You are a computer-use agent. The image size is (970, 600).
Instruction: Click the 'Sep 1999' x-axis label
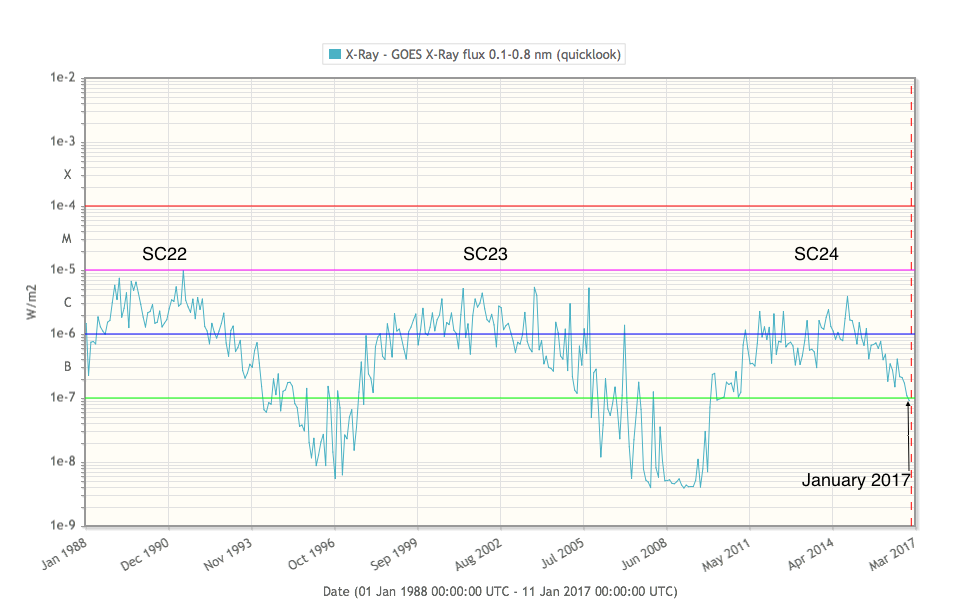pyautogui.click(x=395, y=554)
